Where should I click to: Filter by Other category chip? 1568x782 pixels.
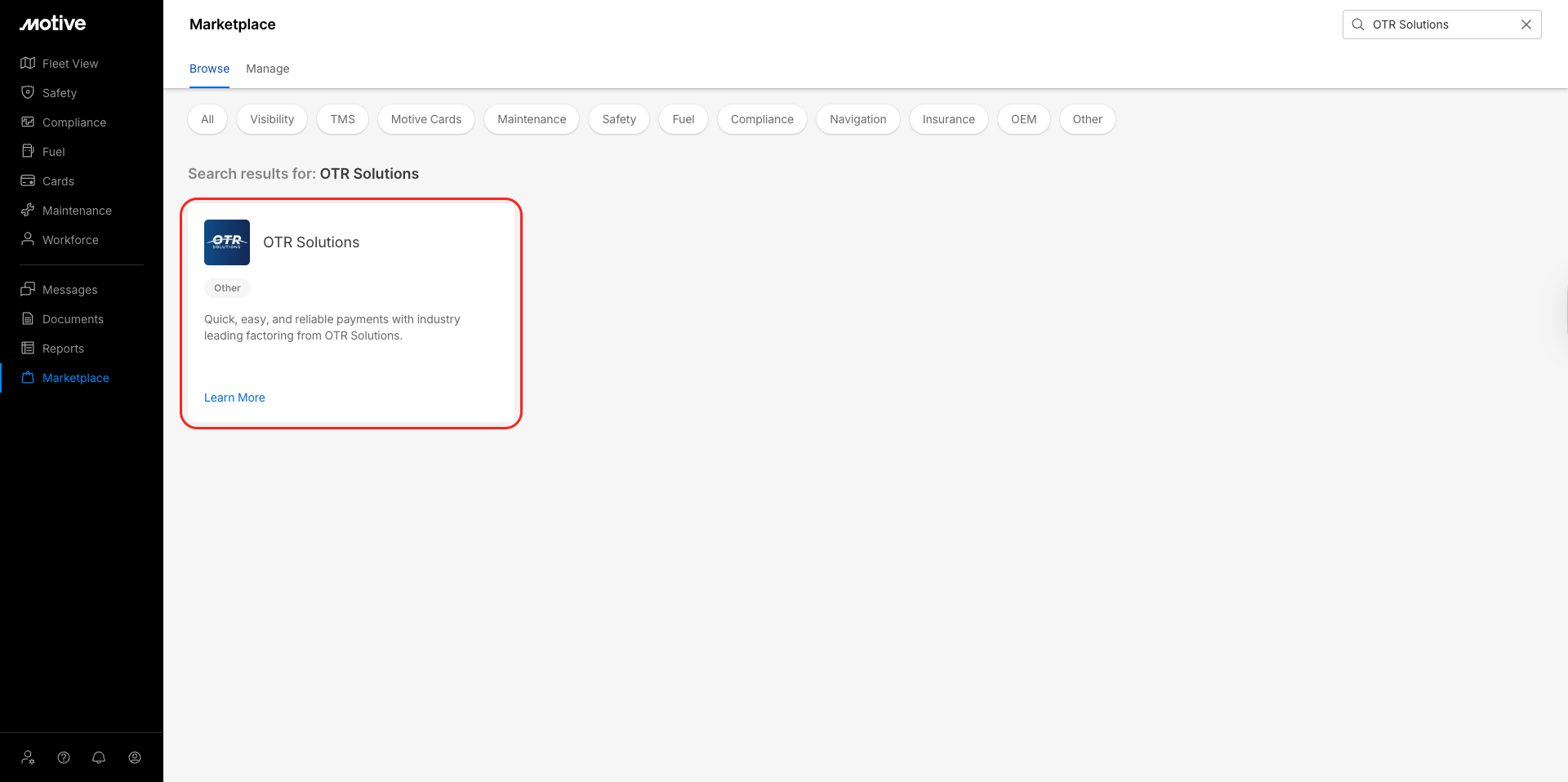coord(1088,119)
